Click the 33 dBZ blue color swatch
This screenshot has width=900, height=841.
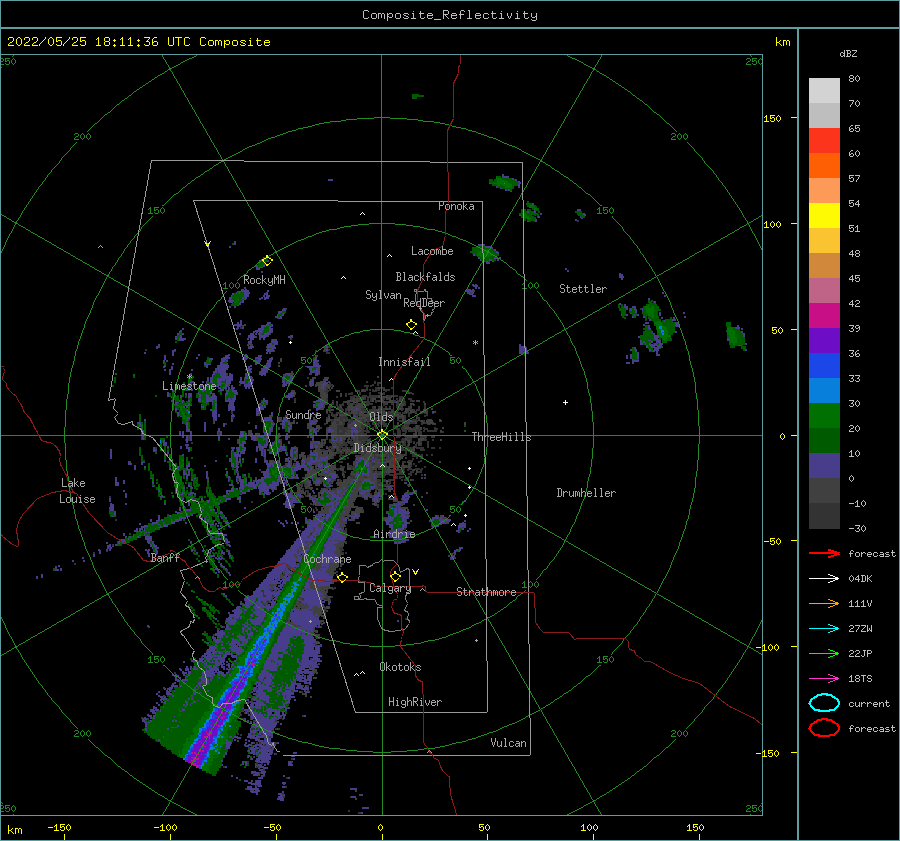(x=824, y=390)
